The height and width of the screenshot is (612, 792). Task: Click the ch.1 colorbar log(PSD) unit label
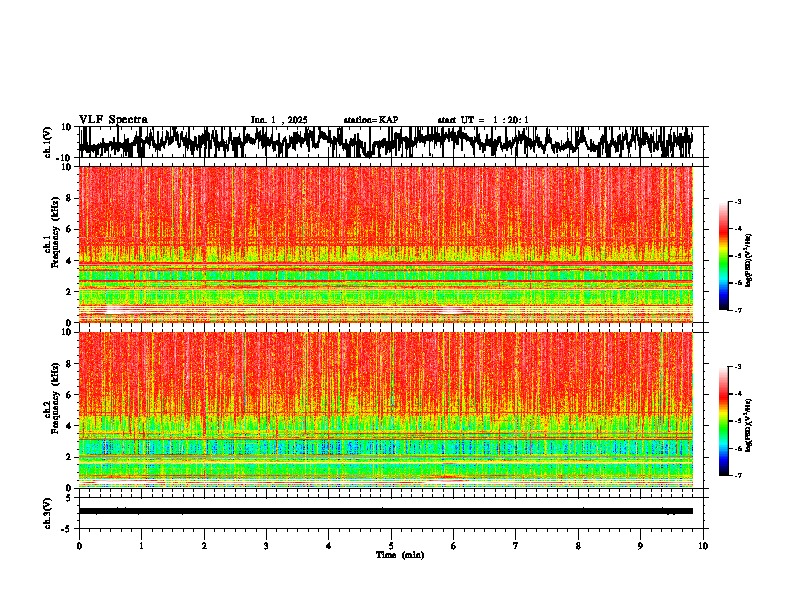point(749,261)
